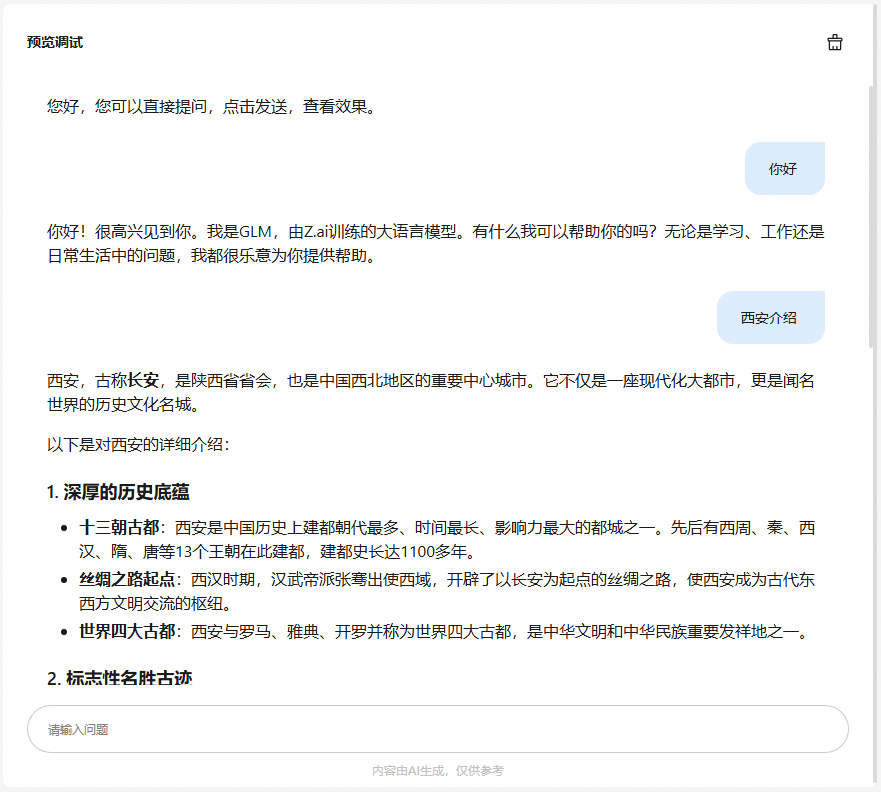Click the bold word 长安
Image resolution: width=881 pixels, height=792 pixels.
[143, 380]
